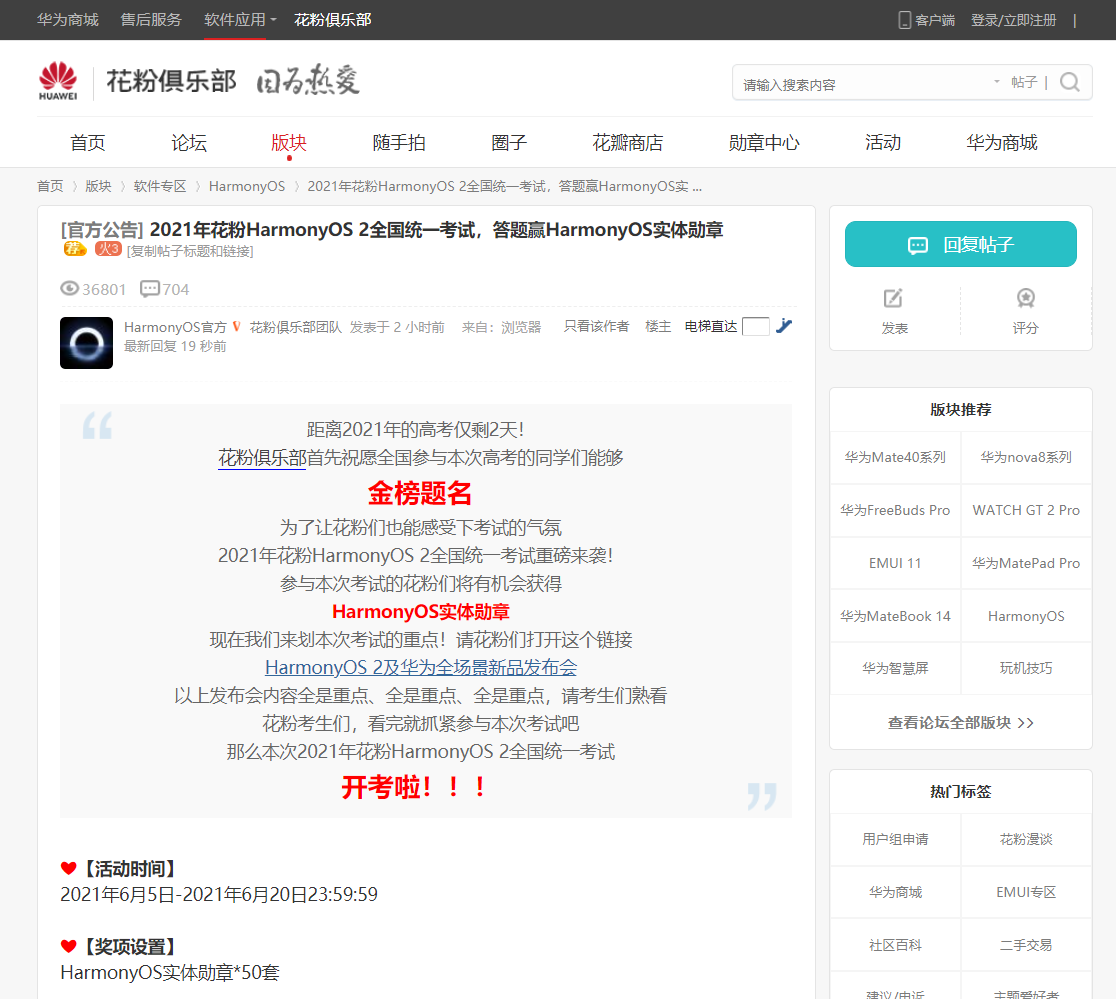Open 华为智慧屏 board

click(x=895, y=668)
